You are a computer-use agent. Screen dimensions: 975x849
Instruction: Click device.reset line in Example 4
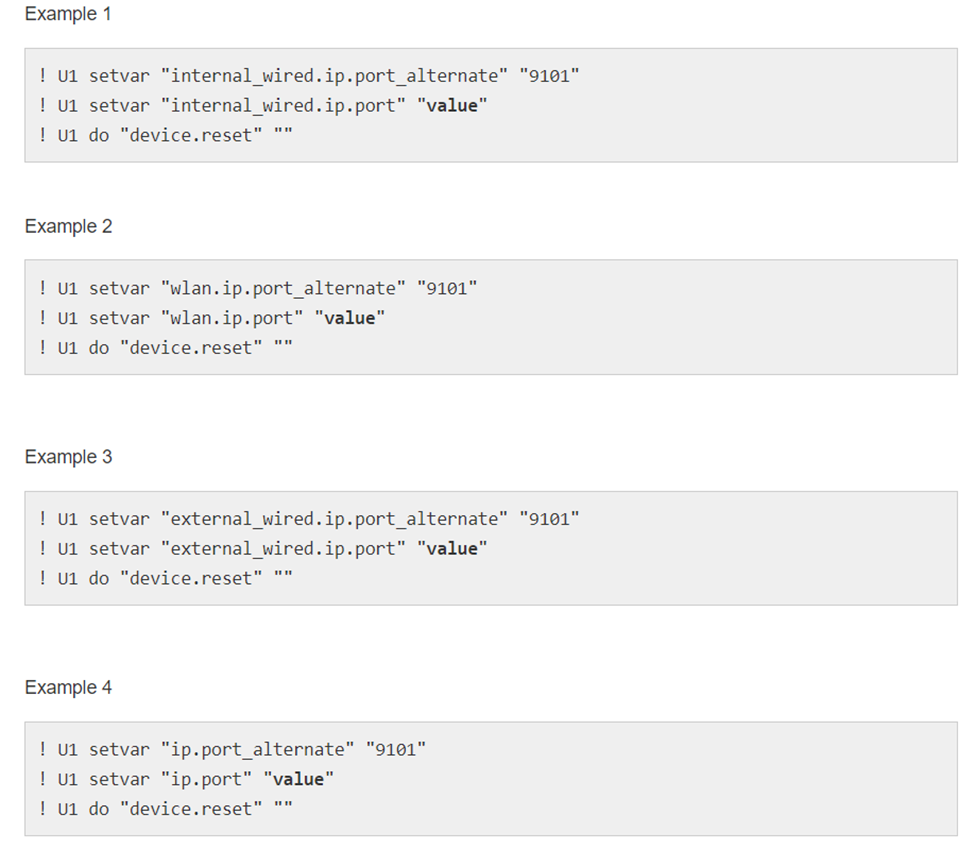click(x=165, y=809)
